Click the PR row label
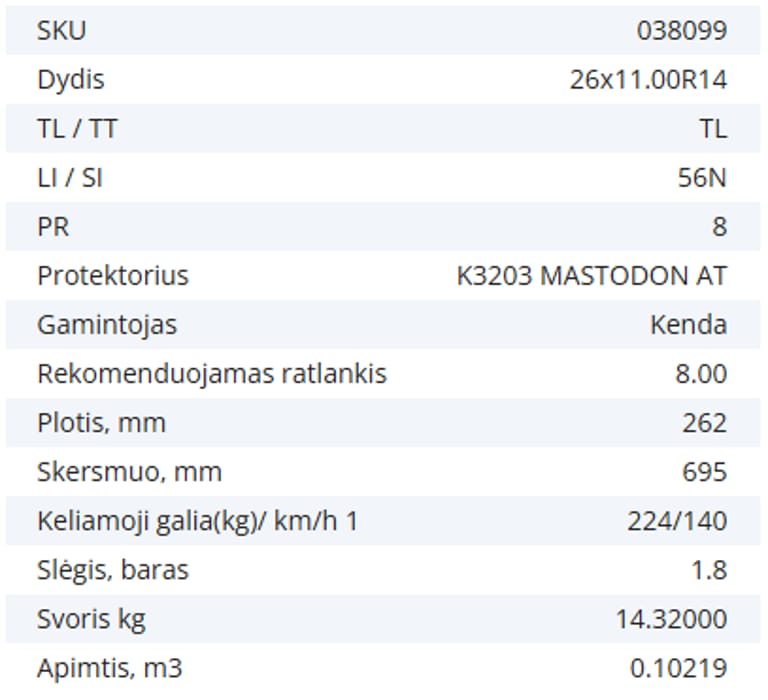 [53, 227]
